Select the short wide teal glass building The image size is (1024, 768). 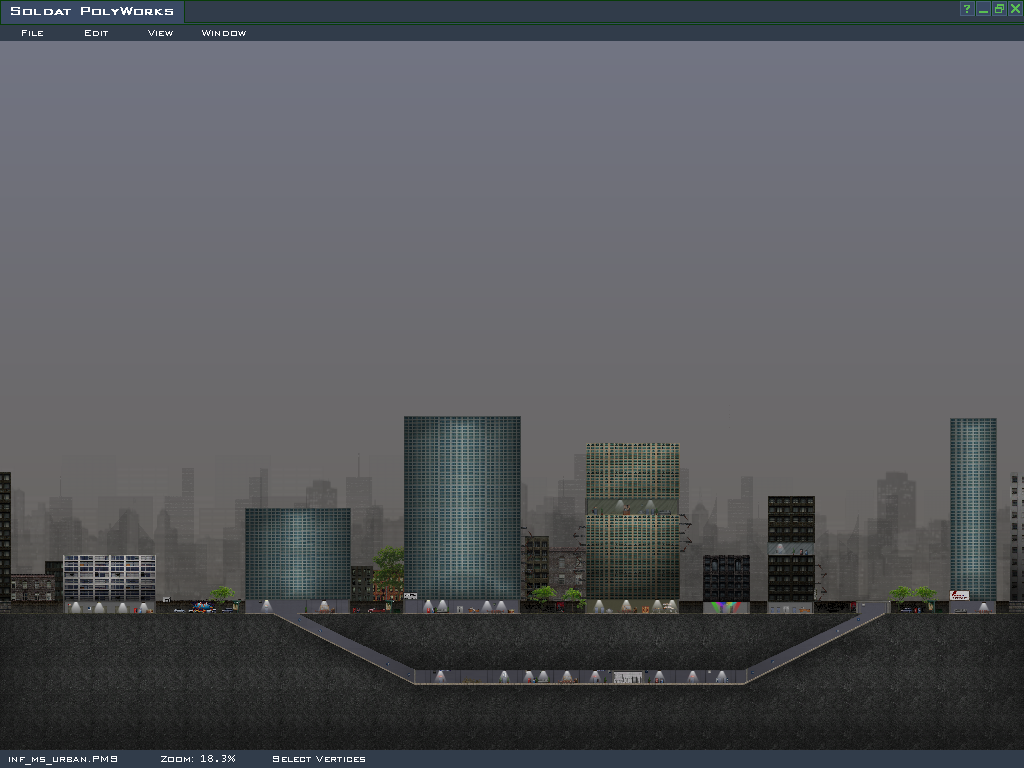[298, 552]
